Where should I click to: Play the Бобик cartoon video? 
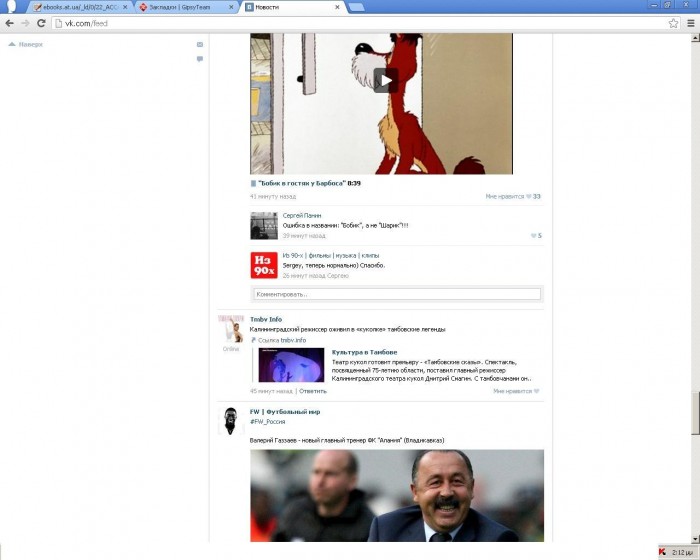point(385,80)
